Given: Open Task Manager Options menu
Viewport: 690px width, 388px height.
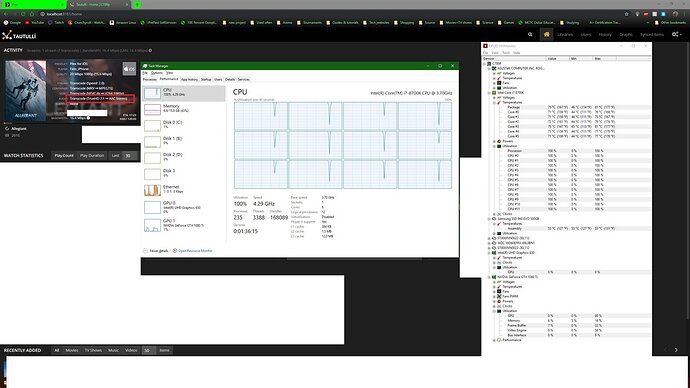Looking at the screenshot, I should 157,73.
